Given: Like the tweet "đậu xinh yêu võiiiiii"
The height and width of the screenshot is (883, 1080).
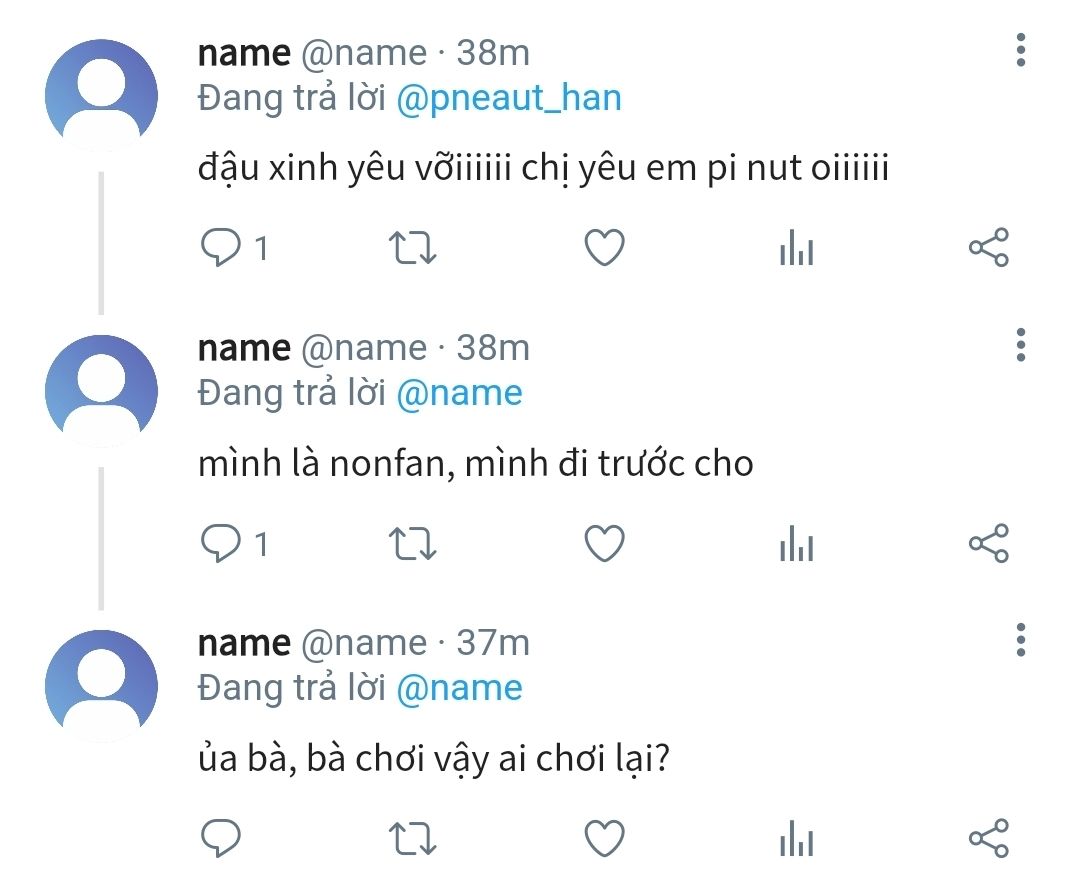Looking at the screenshot, I should pyautogui.click(x=604, y=248).
